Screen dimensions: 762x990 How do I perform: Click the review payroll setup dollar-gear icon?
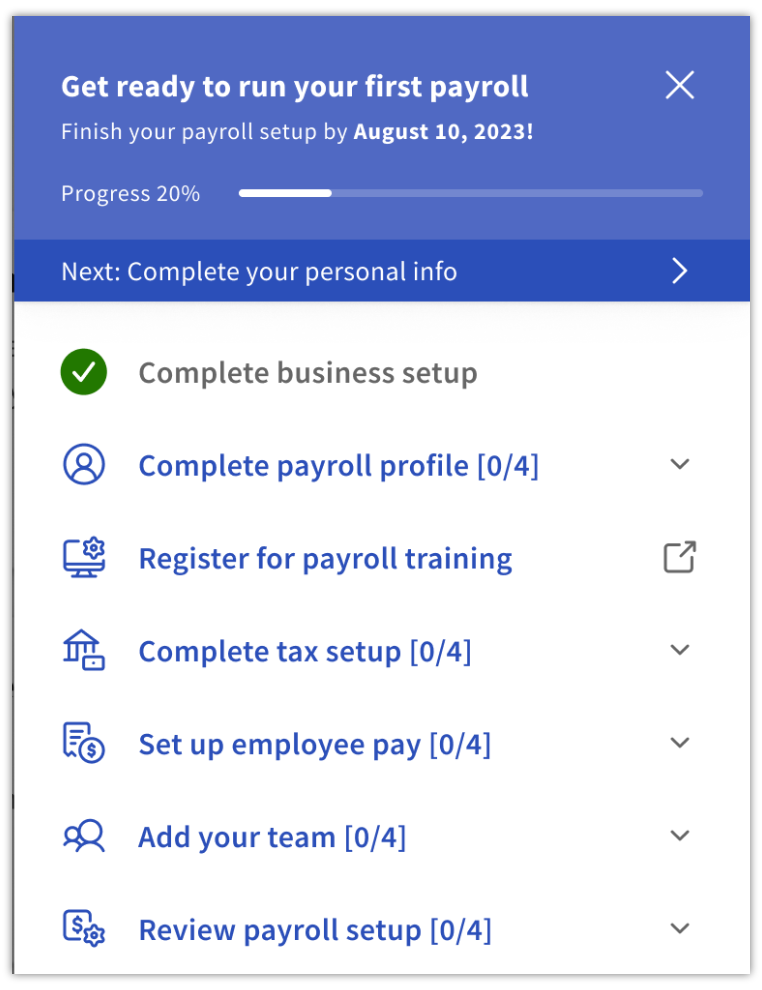(x=84, y=929)
